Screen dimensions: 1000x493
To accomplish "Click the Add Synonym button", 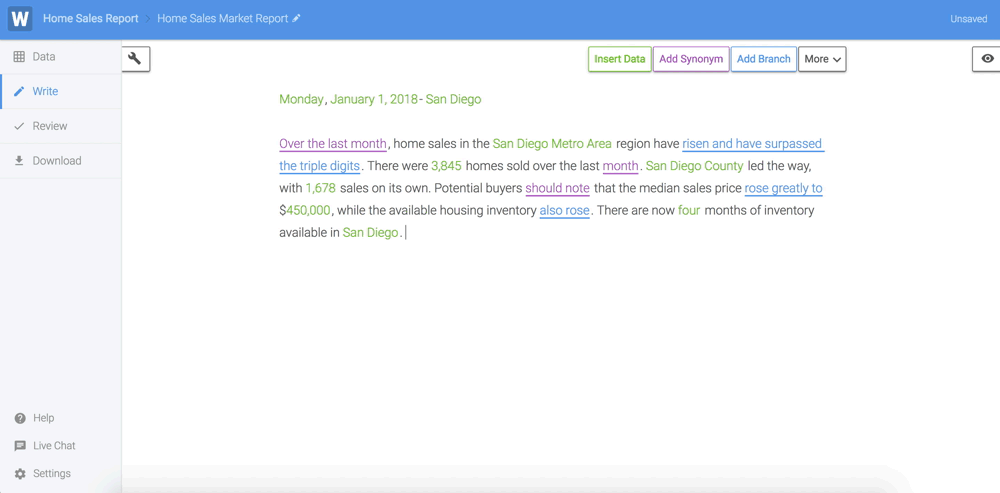I will coord(691,59).
